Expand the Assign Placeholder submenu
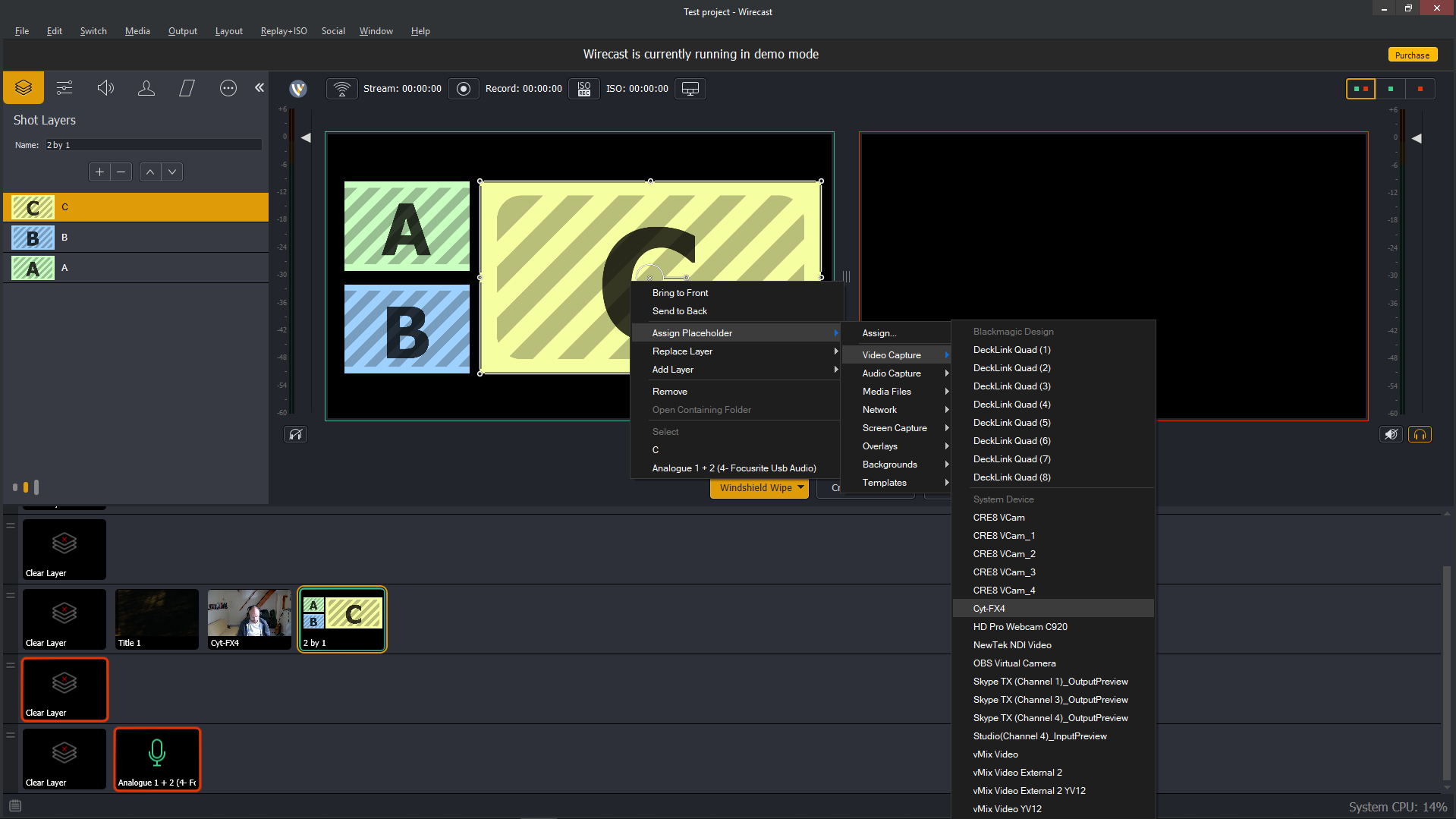The height and width of the screenshot is (819, 1456). tap(736, 333)
